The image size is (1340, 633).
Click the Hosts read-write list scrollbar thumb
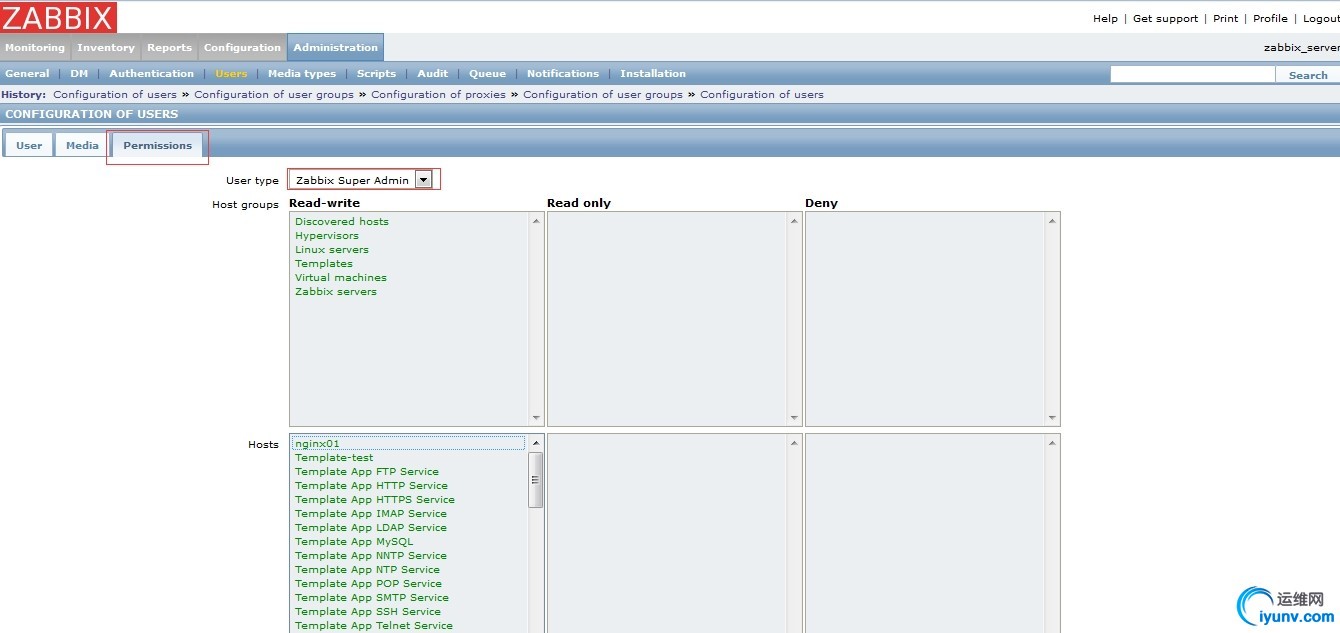coord(536,480)
